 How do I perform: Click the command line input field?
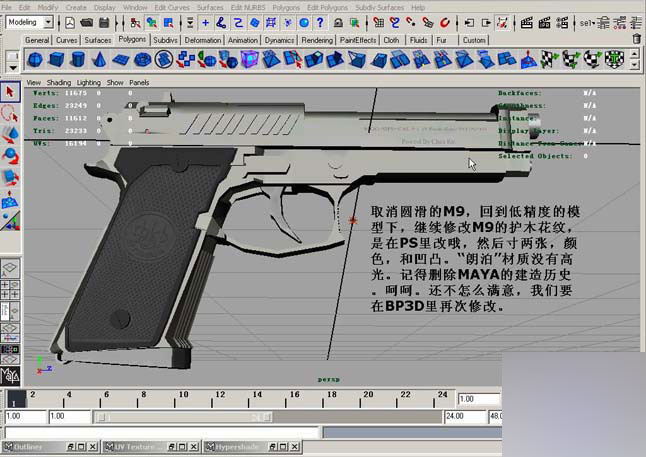162,432
